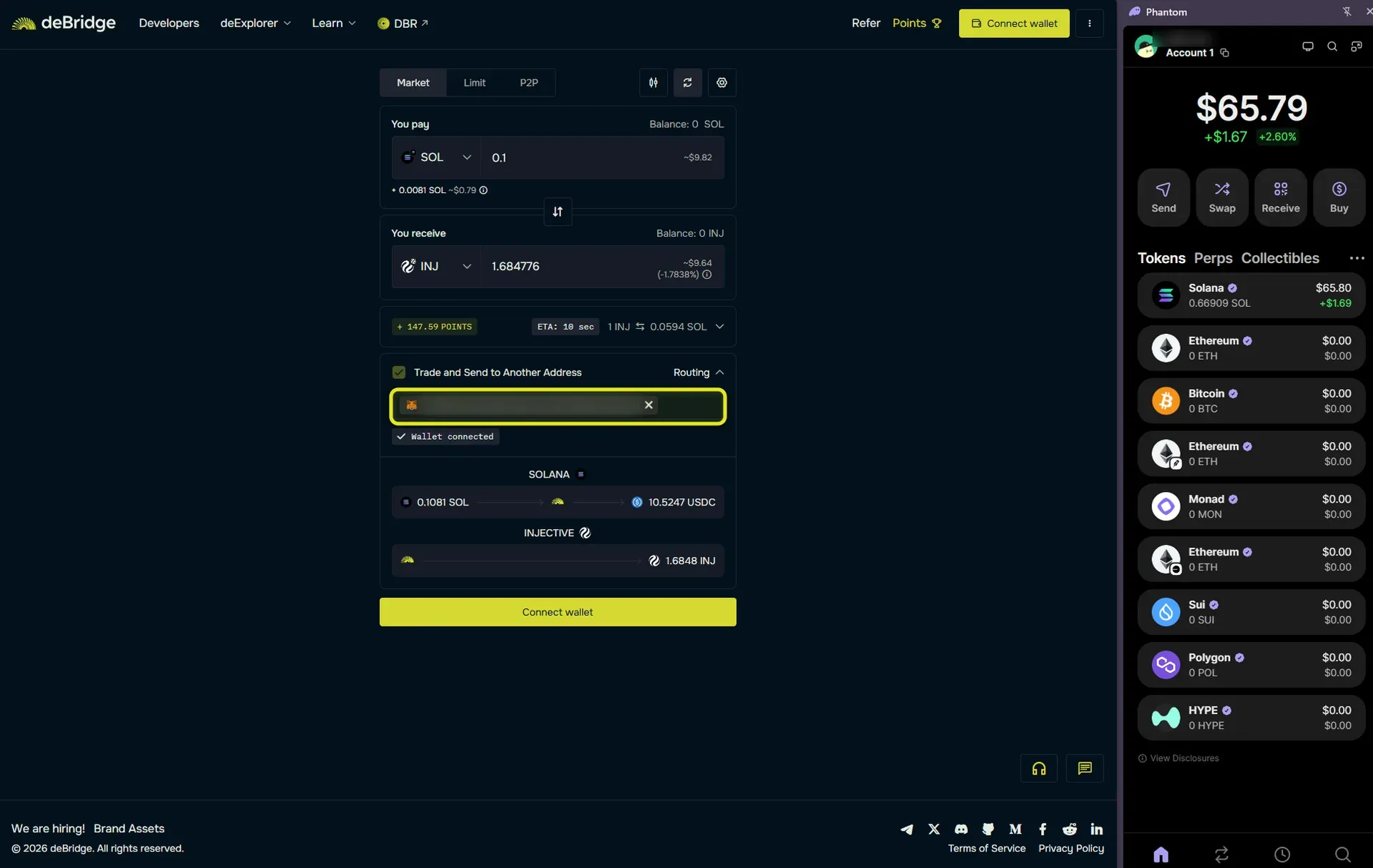Click Send in Phantom wallet

1163,197
